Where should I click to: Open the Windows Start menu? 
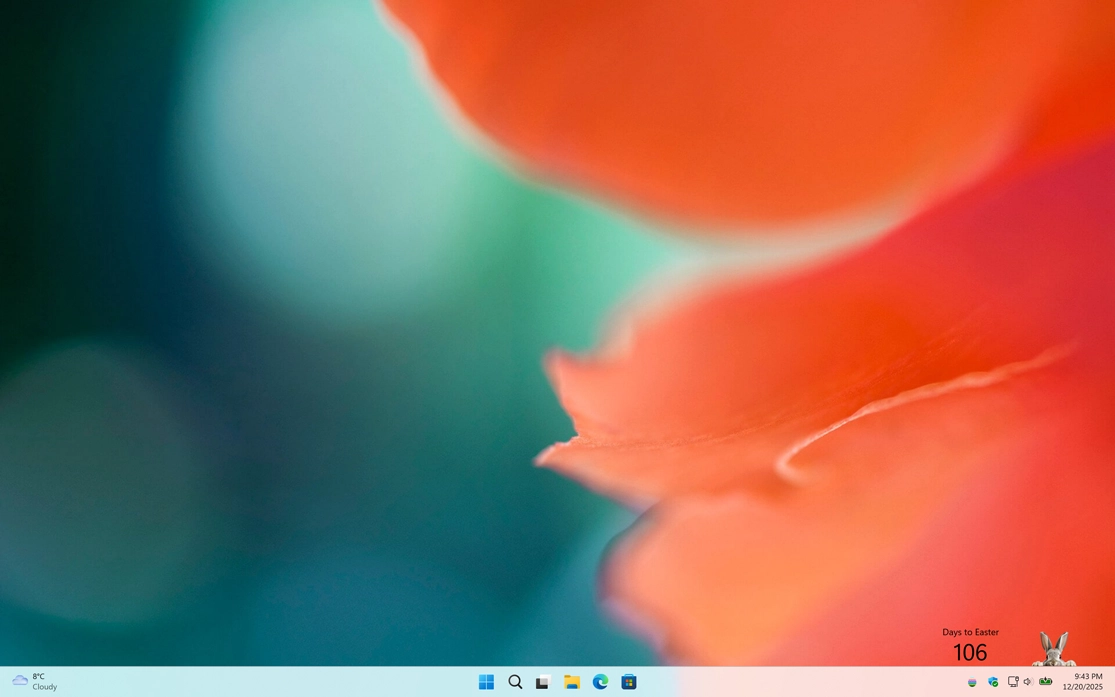[486, 682]
